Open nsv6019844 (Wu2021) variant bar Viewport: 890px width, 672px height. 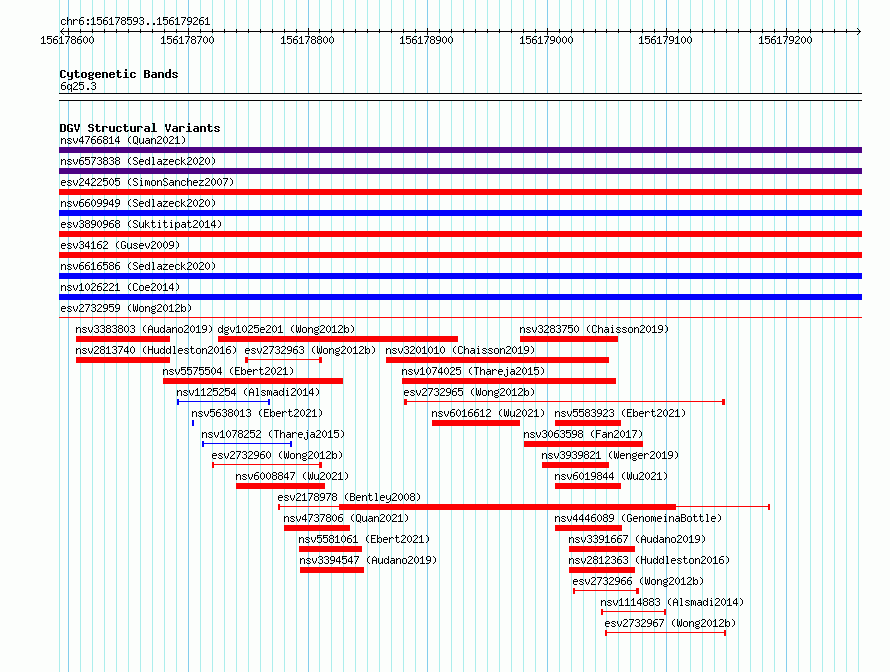click(x=588, y=486)
